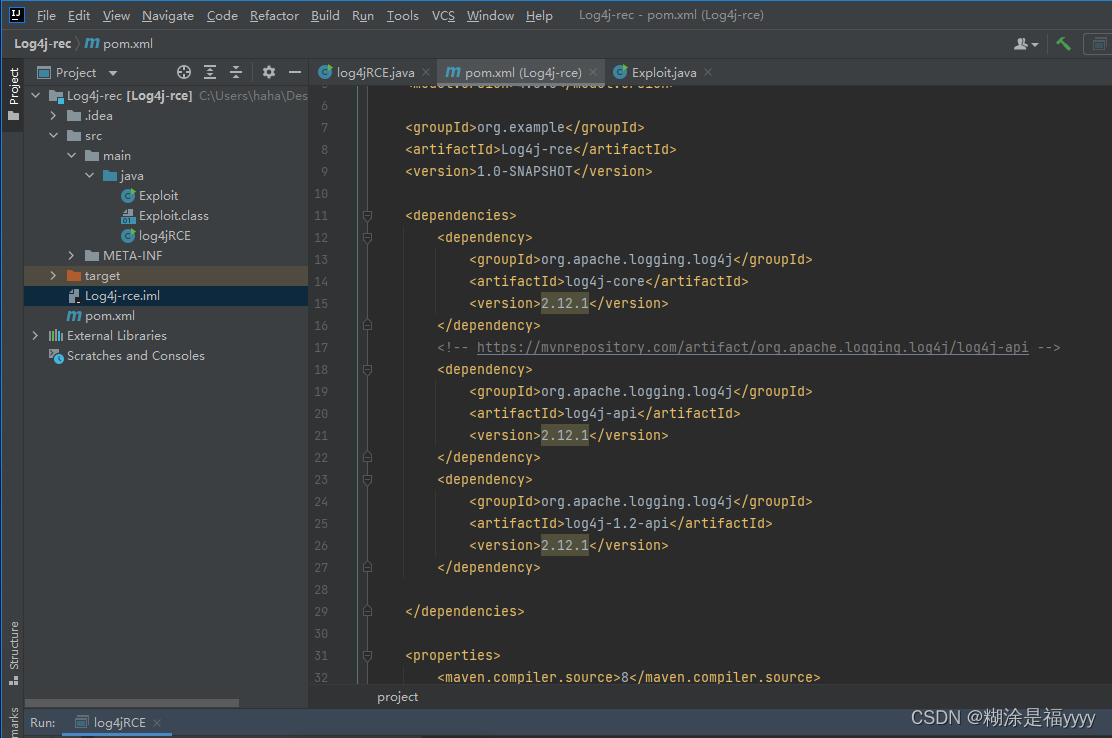Click the run configuration box icon

pos(1098,44)
